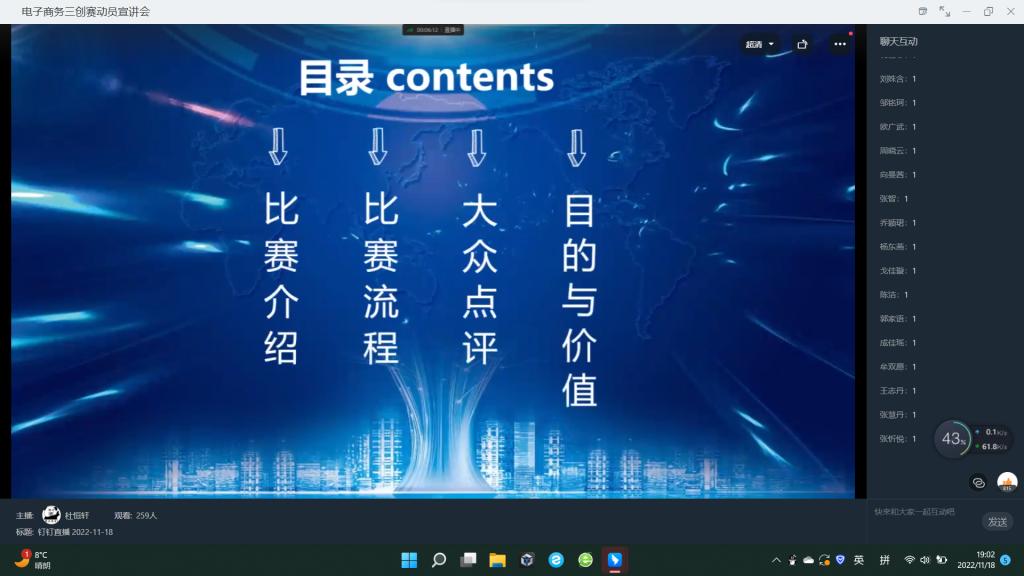
Task: Click the orange like icon in chat
Action: tap(1007, 482)
